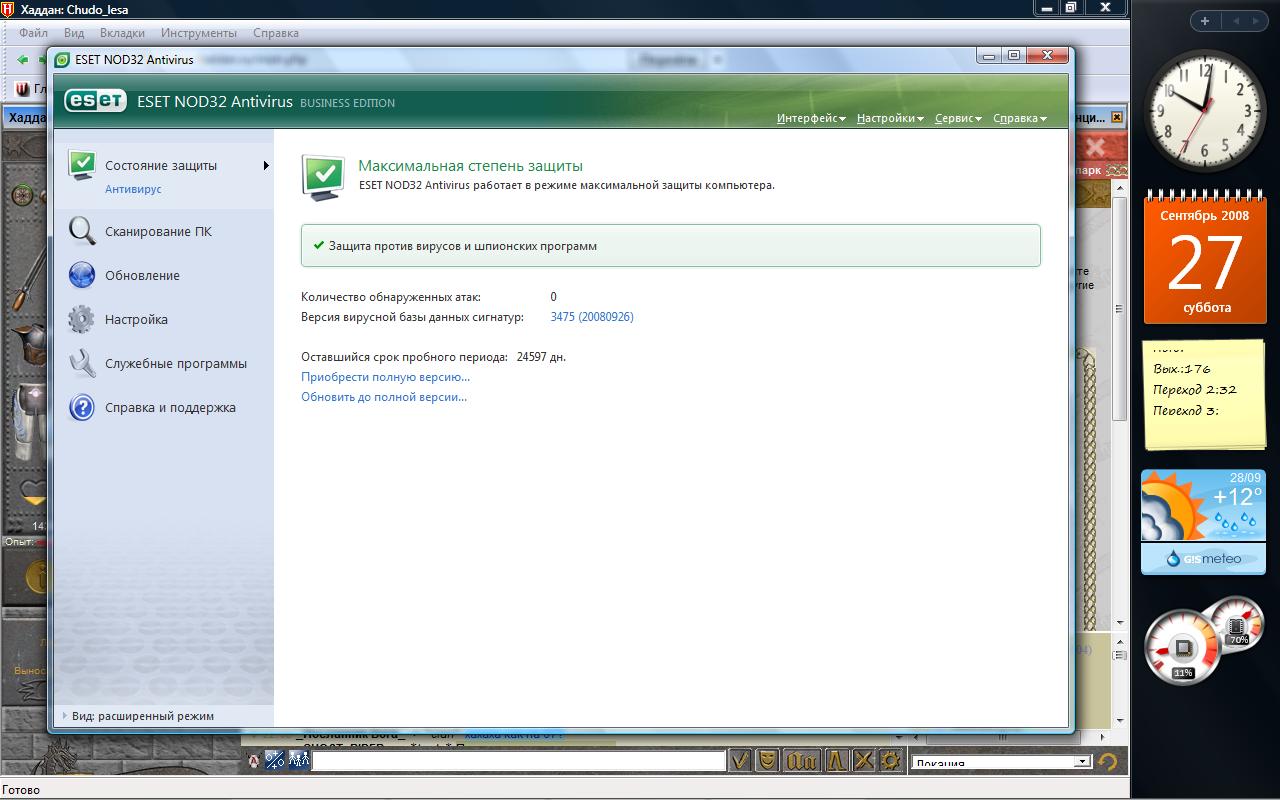This screenshot has height=800, width=1280.
Task: Open the Protection status section icon
Action: 82,166
